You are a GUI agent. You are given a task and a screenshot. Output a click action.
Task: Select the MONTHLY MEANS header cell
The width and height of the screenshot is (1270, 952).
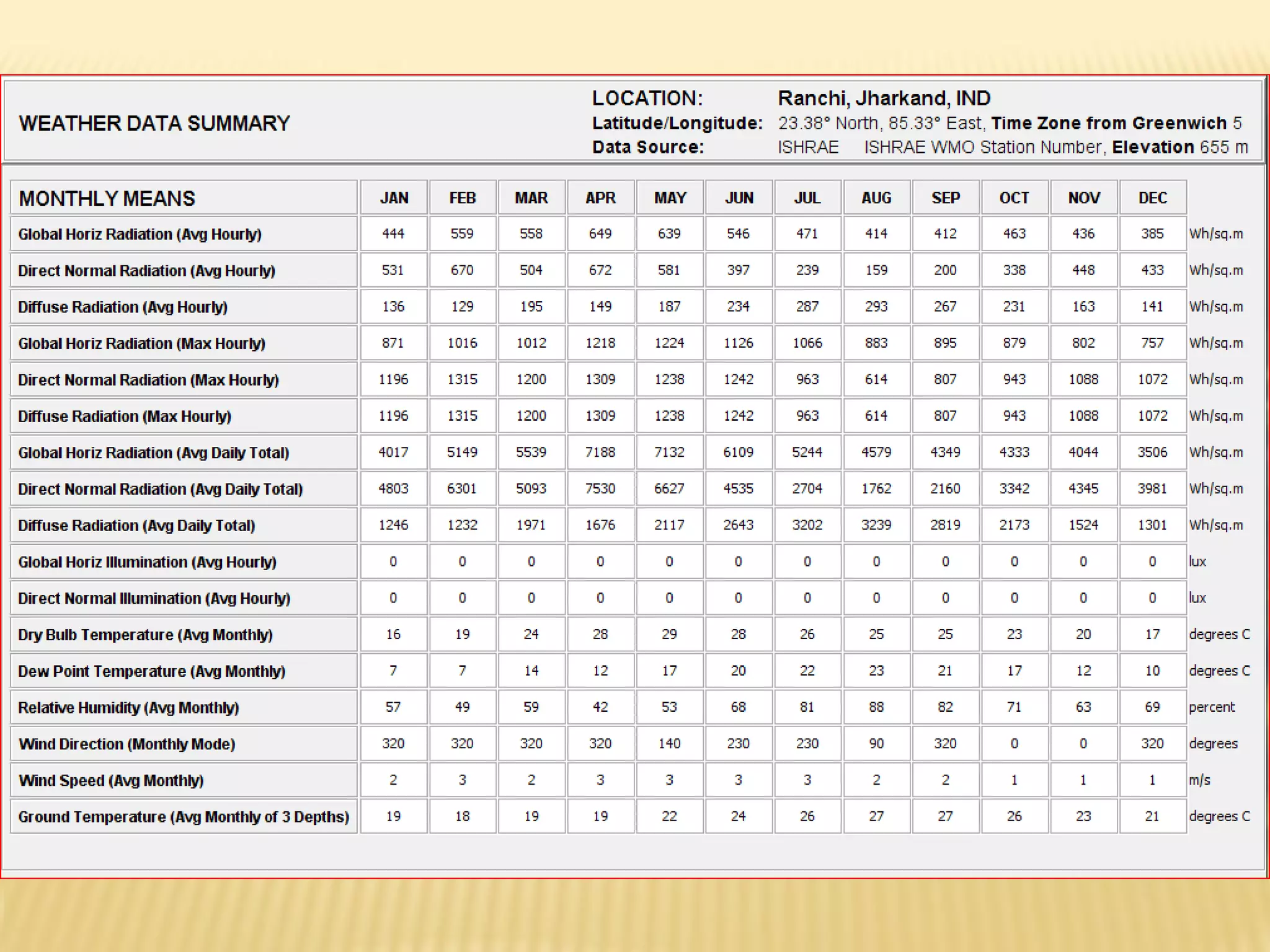(x=107, y=198)
